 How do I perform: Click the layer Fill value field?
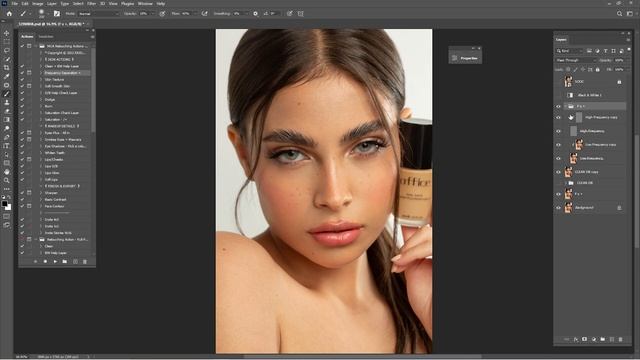(x=619, y=69)
